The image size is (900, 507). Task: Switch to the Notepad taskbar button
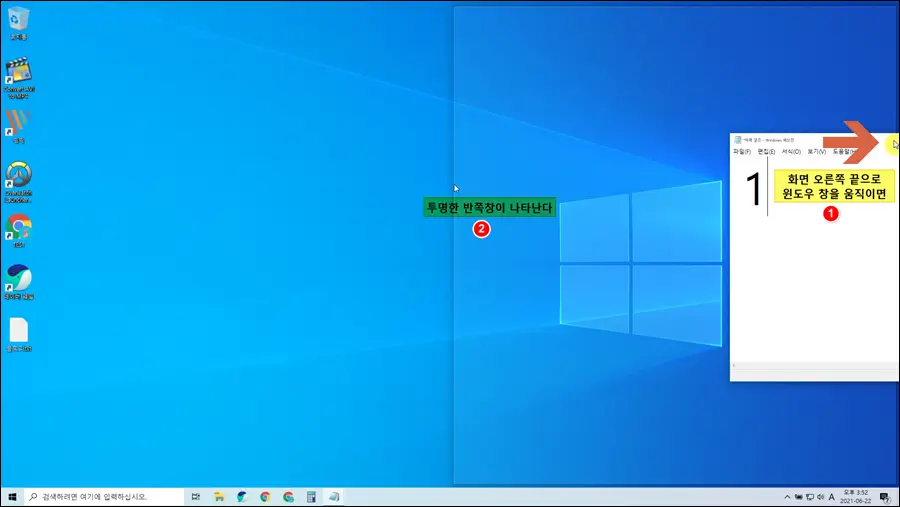pyautogui.click(x=334, y=497)
